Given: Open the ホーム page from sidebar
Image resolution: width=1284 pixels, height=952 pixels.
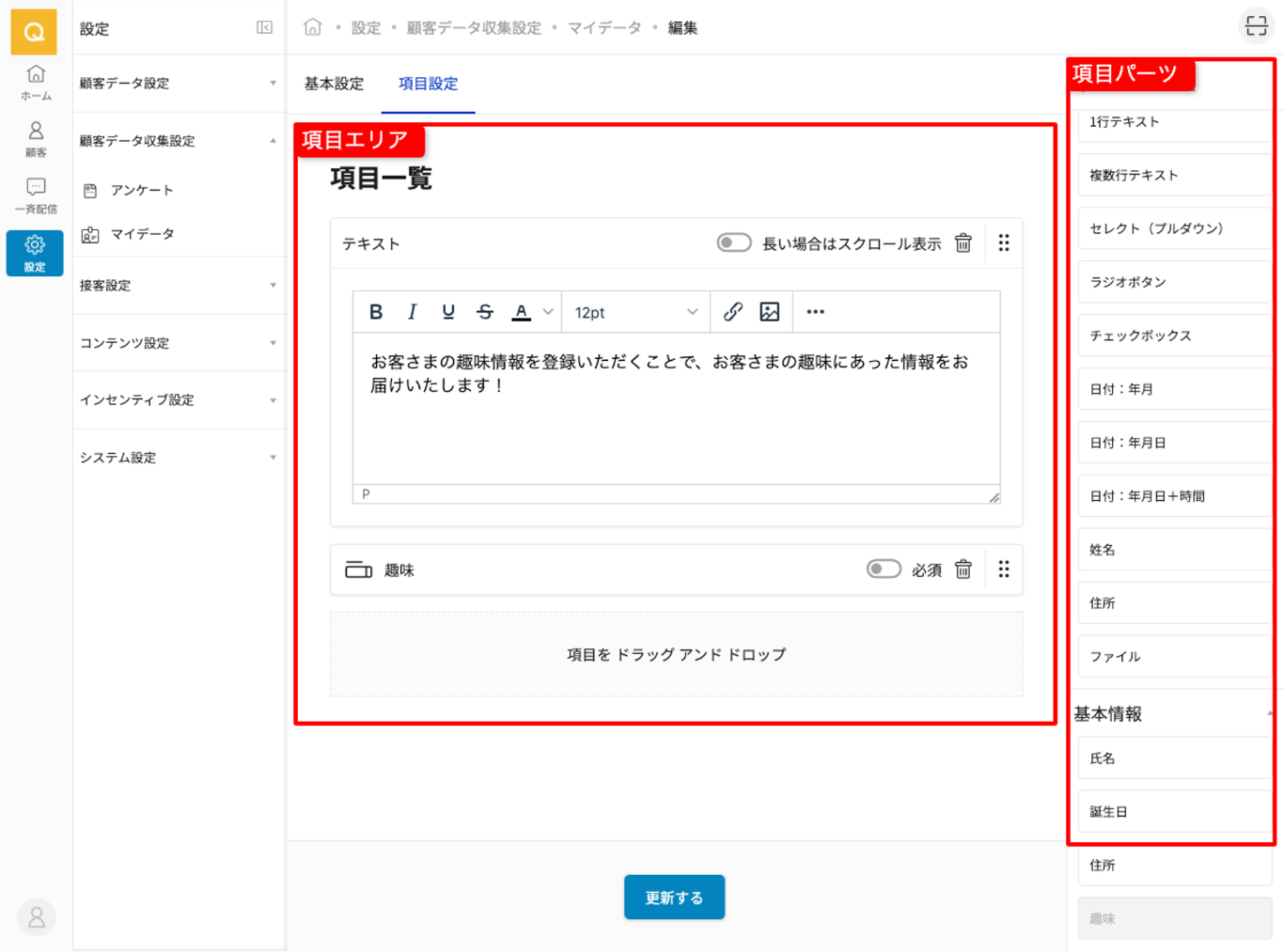Looking at the screenshot, I should point(36,82).
